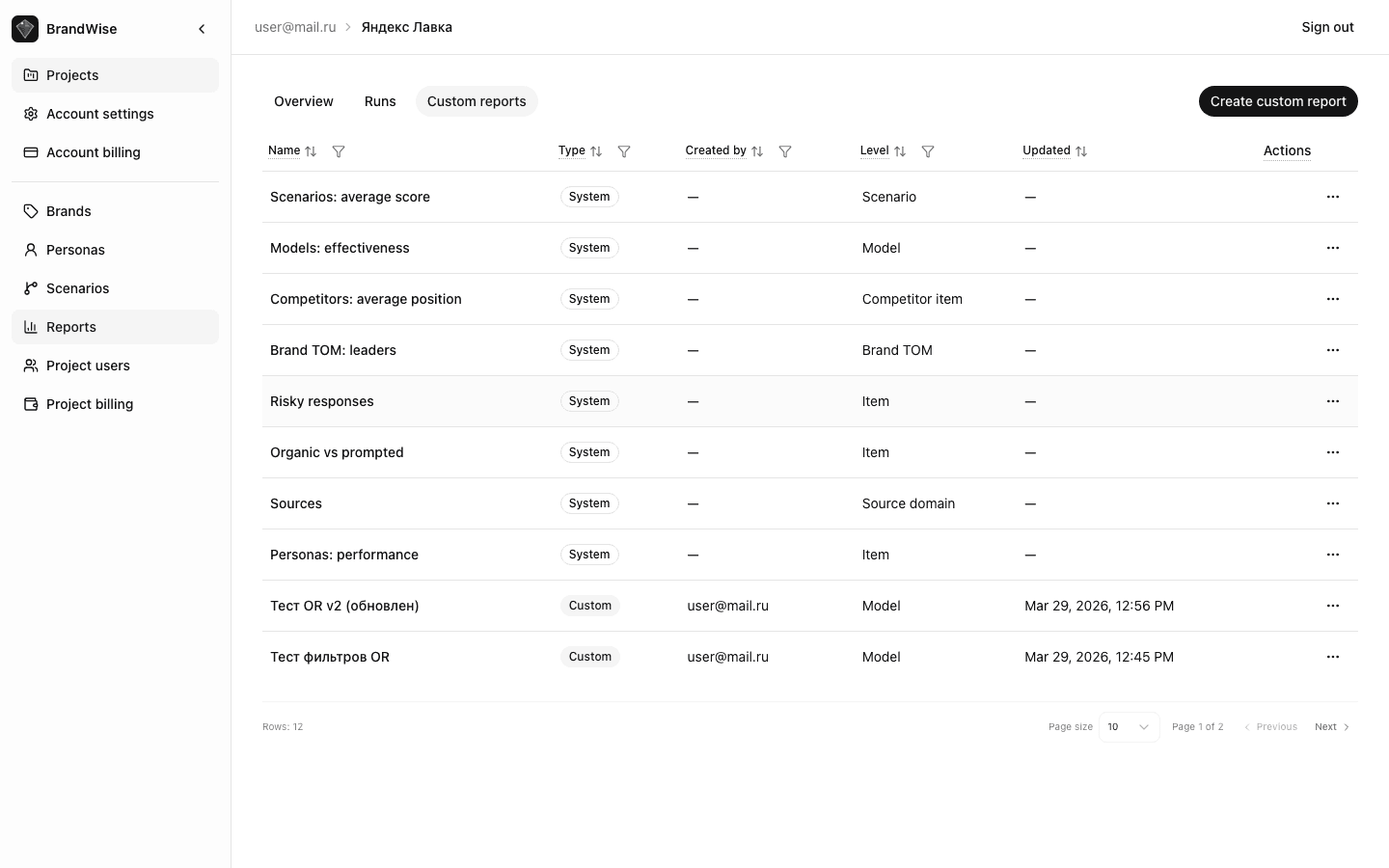Click the Account settings gear icon
Viewport: 1389px width, 868px height.
coord(30,114)
